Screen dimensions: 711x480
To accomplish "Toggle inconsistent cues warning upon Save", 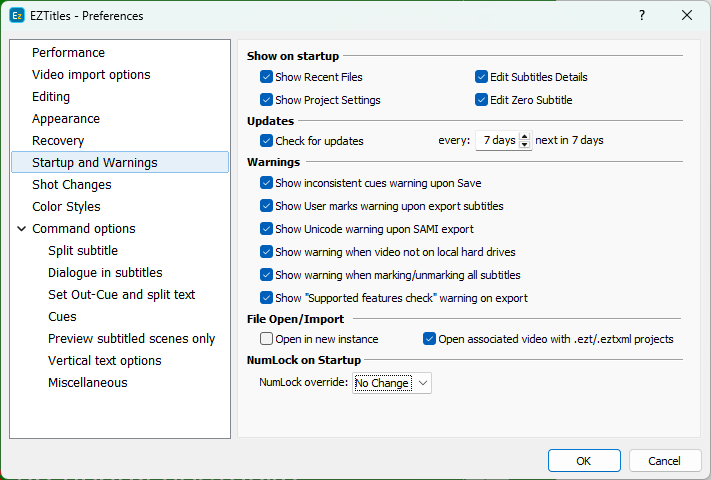I will point(266,183).
